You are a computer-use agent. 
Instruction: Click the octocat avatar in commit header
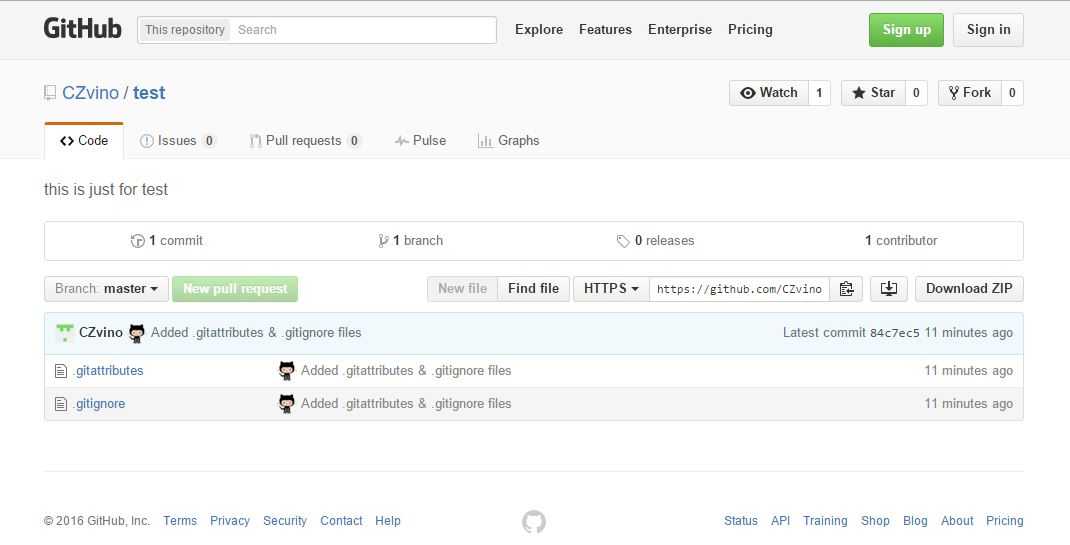tap(136, 333)
